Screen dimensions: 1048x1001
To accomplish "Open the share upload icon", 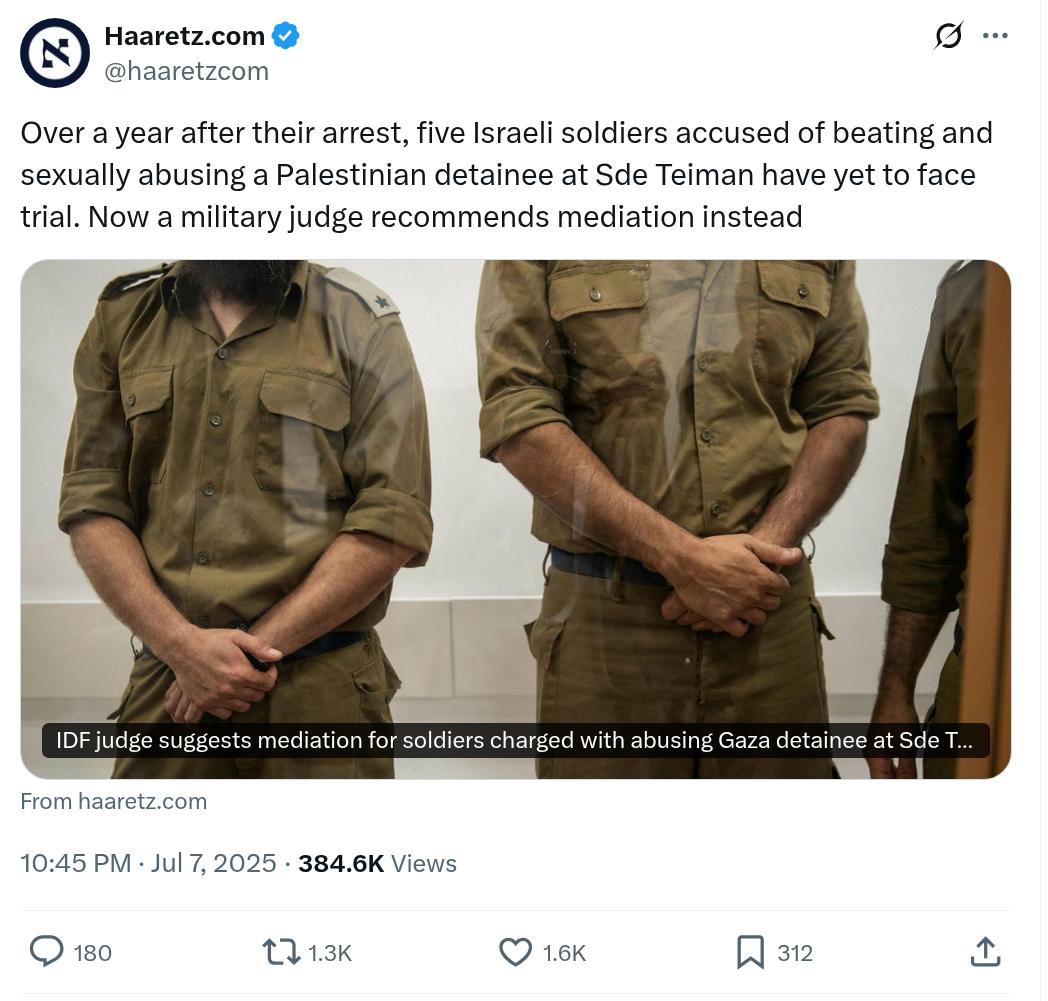I will (986, 952).
